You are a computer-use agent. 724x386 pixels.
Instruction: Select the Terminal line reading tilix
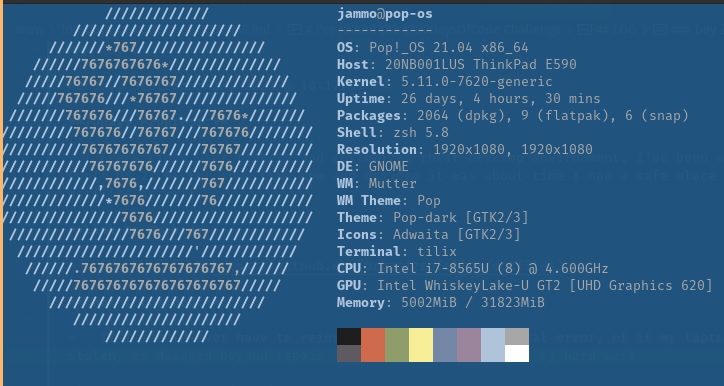point(397,252)
